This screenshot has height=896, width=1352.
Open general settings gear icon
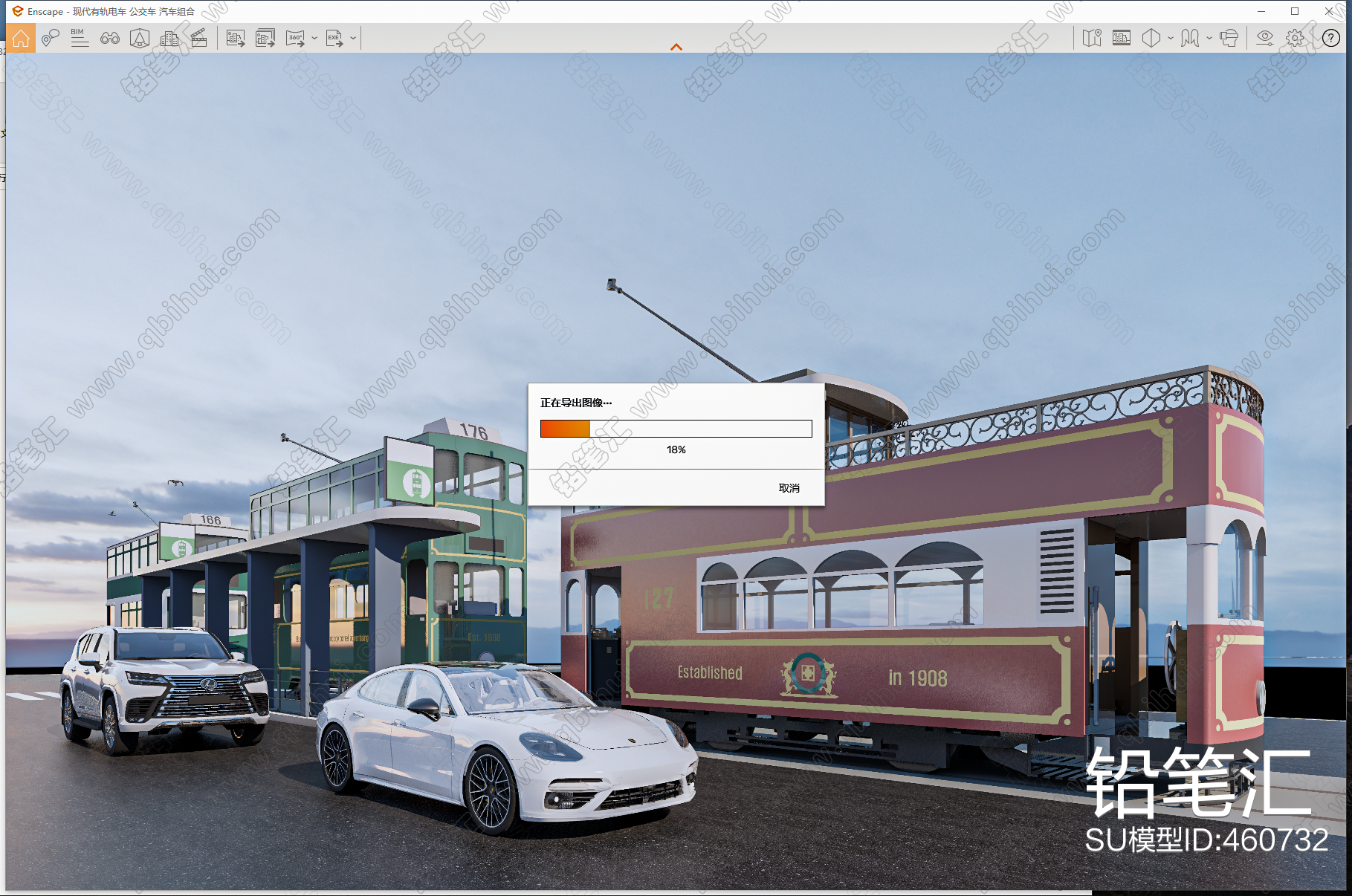tap(1296, 38)
